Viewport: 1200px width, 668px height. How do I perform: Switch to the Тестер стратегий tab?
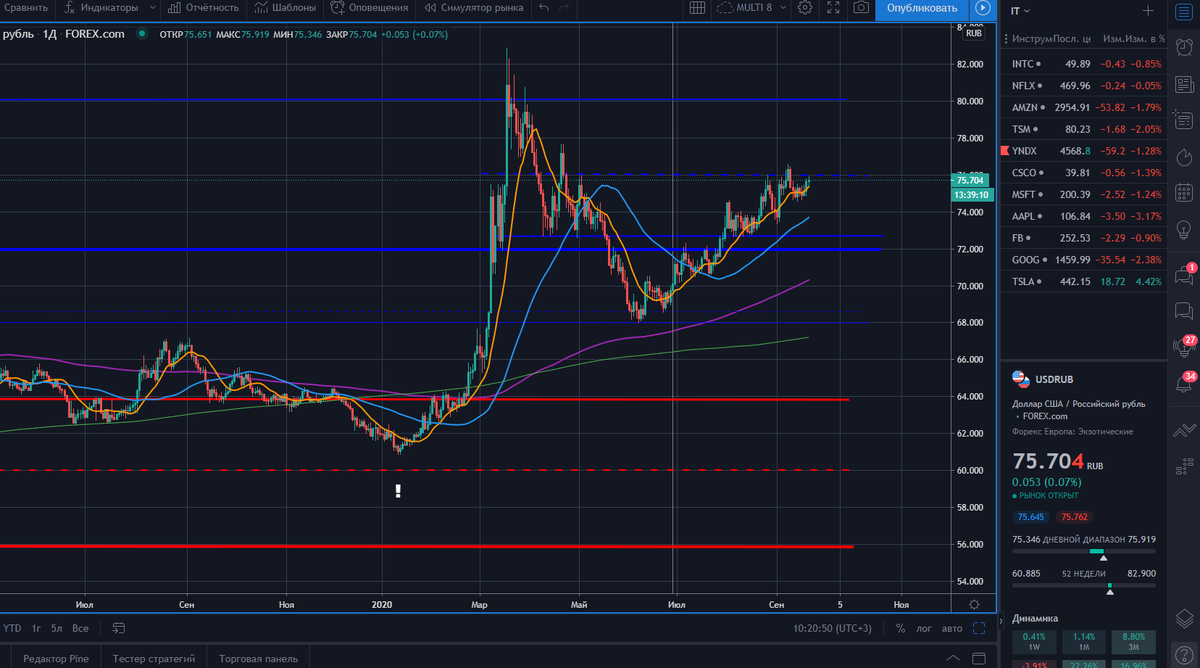[x=153, y=658]
